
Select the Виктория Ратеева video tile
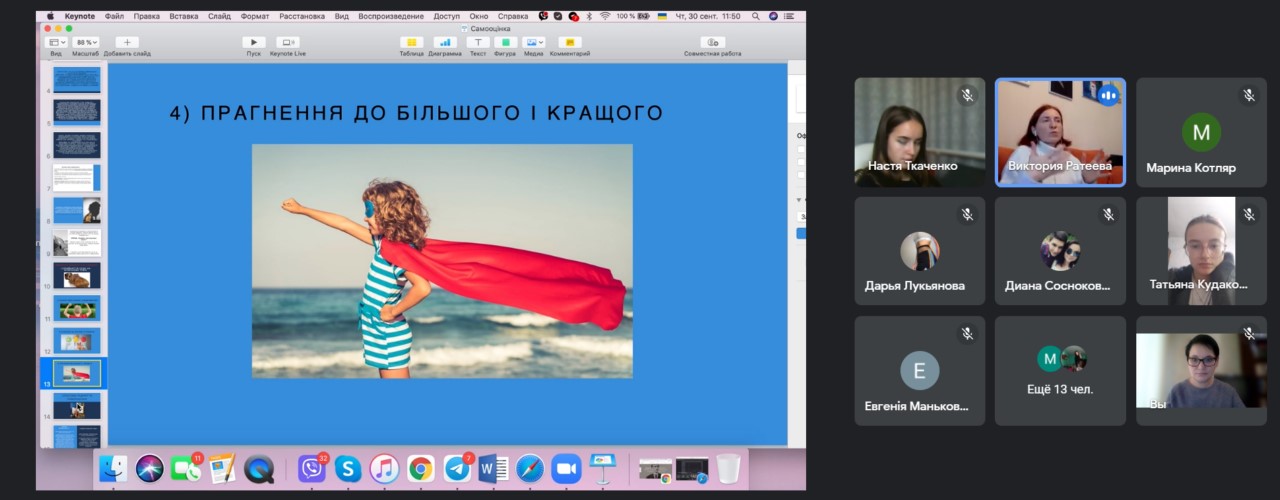1060,132
